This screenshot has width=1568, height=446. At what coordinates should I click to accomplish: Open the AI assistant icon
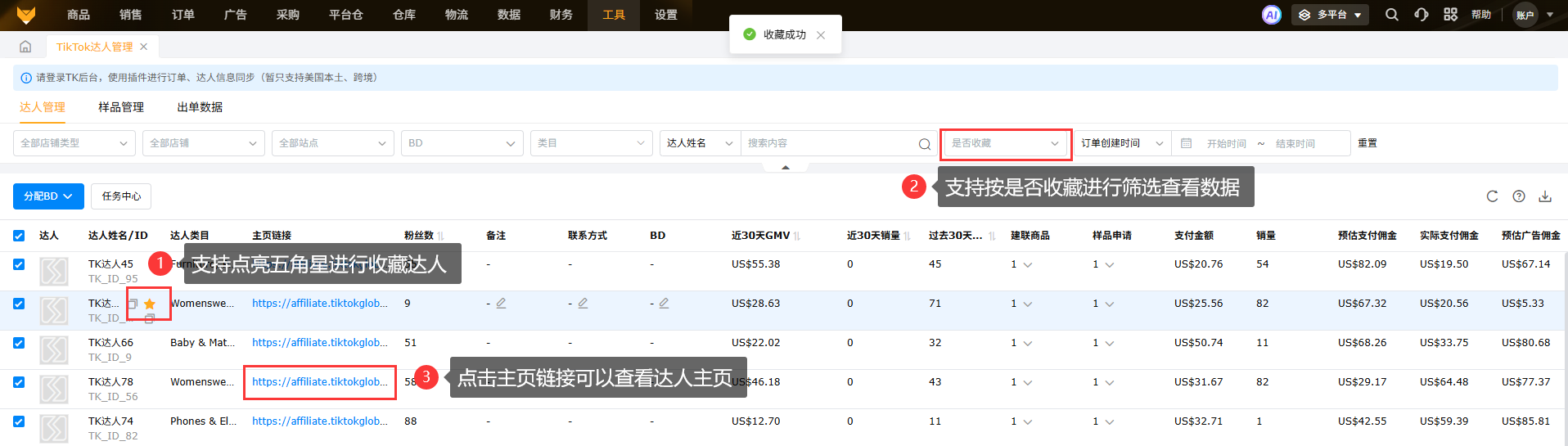[1271, 15]
